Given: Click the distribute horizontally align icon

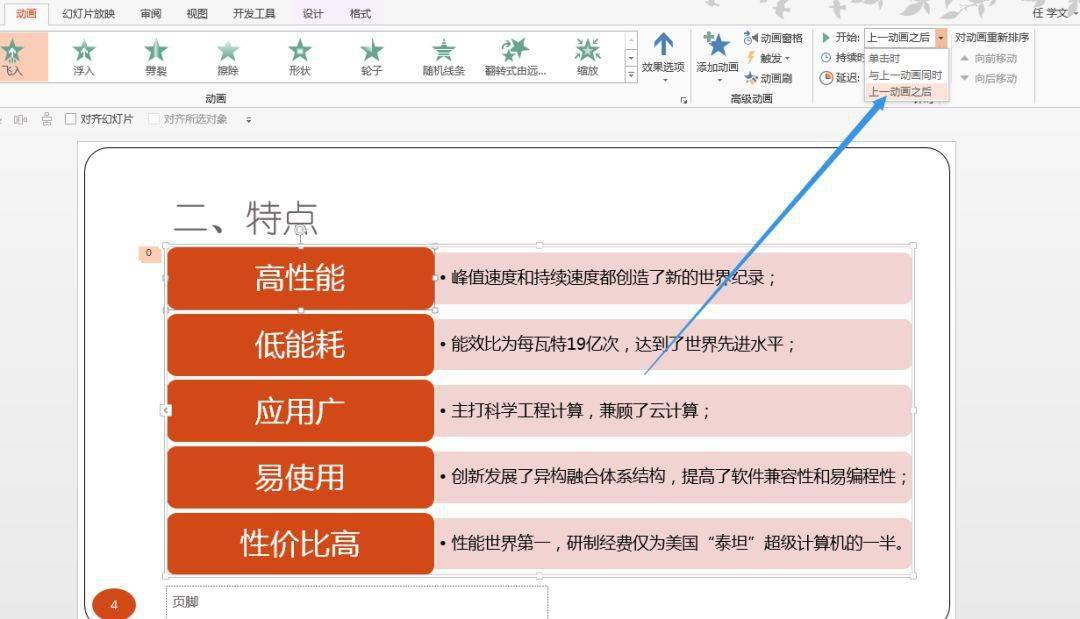Looking at the screenshot, I should click(21, 119).
